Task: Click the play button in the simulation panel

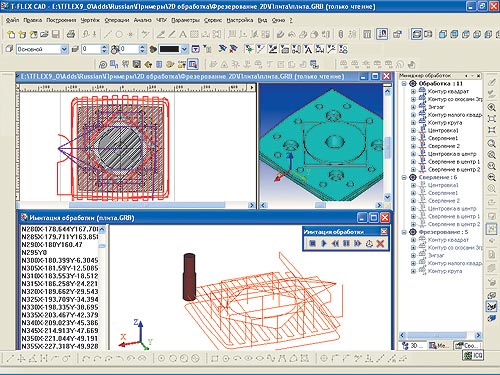Action: (x=324, y=243)
